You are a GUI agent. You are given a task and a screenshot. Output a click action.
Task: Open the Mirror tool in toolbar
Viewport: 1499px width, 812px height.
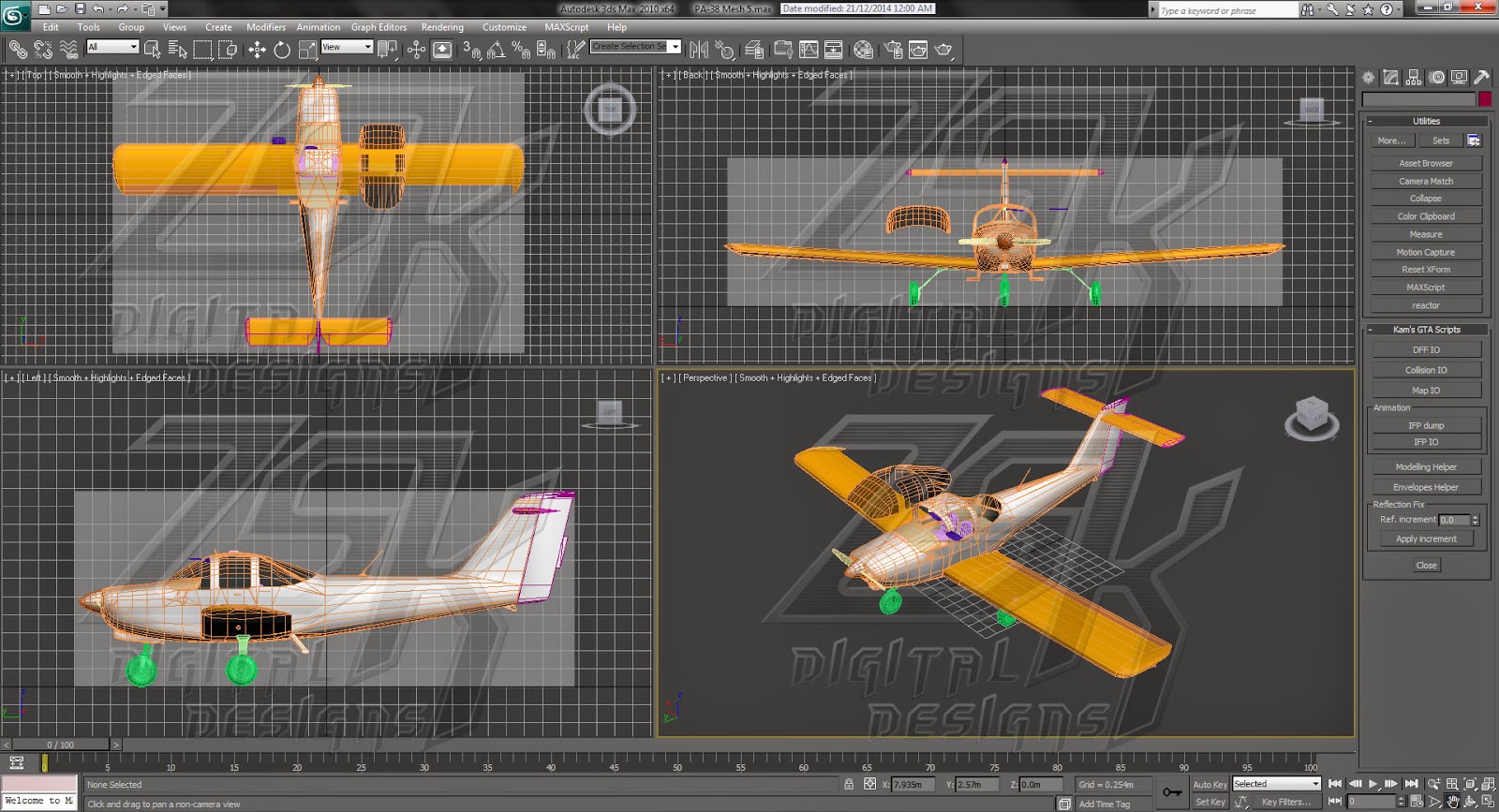click(699, 50)
